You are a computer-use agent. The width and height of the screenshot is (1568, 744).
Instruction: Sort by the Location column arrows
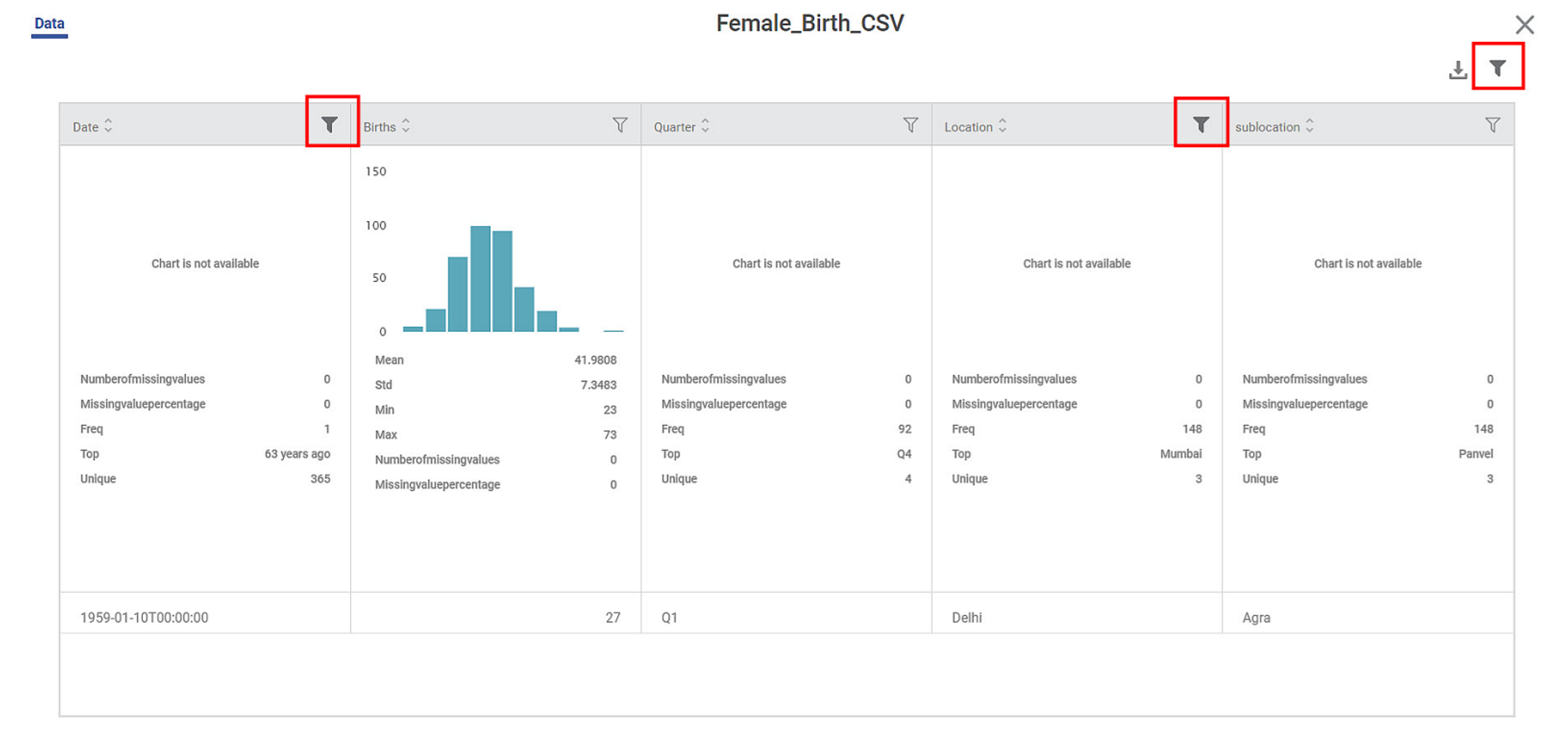pyautogui.click(x=1002, y=126)
